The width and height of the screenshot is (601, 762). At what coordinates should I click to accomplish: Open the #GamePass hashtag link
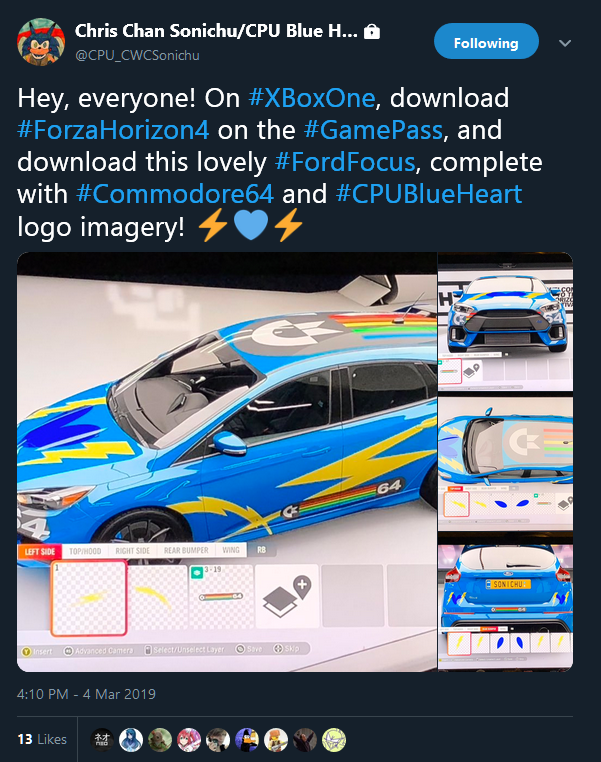pyautogui.click(x=373, y=130)
